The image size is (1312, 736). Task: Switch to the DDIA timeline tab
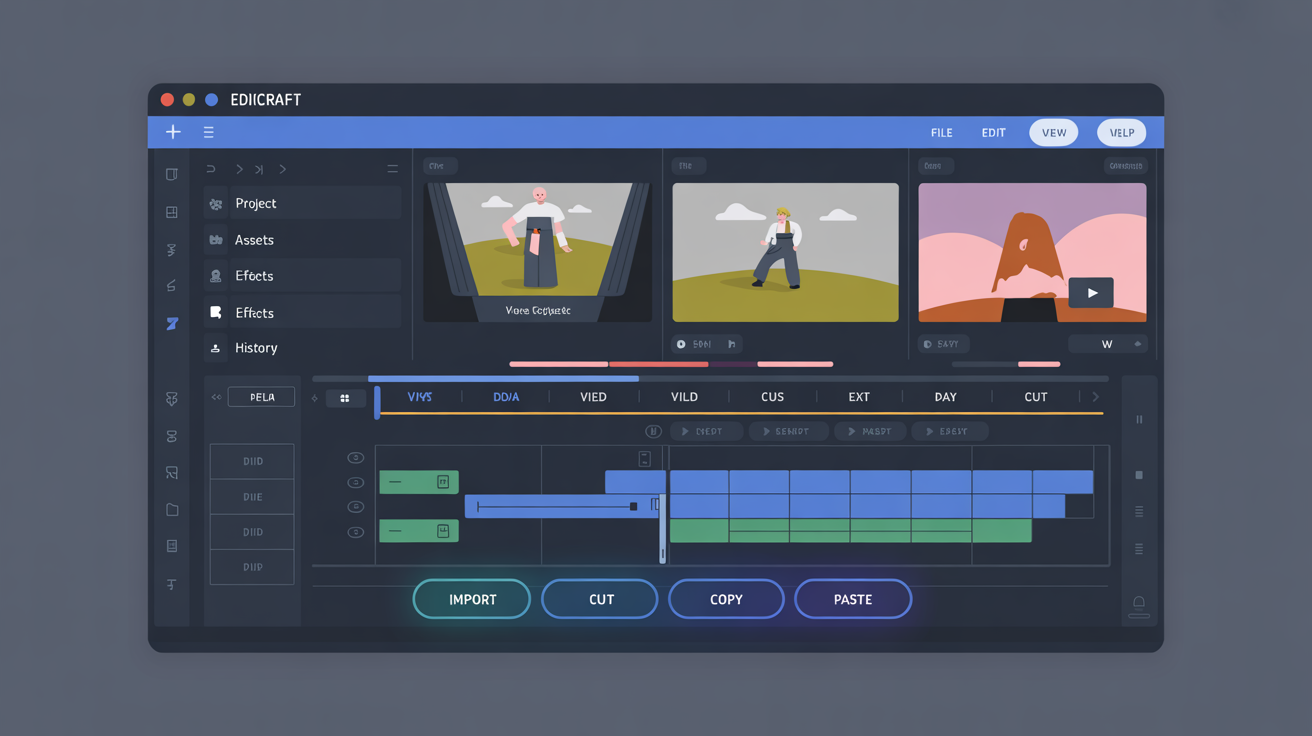click(x=506, y=397)
